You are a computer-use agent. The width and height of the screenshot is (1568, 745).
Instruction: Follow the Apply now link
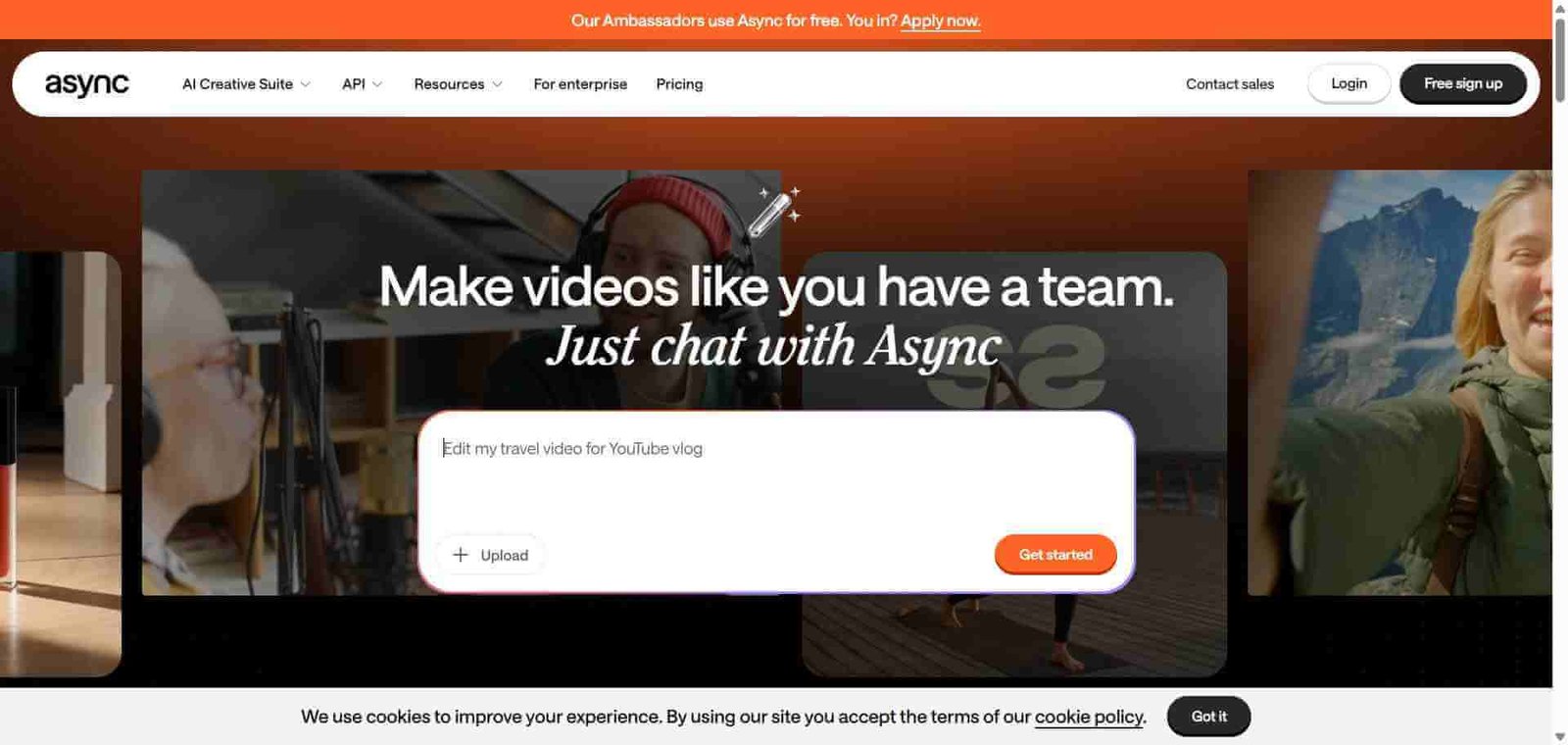coord(941,21)
